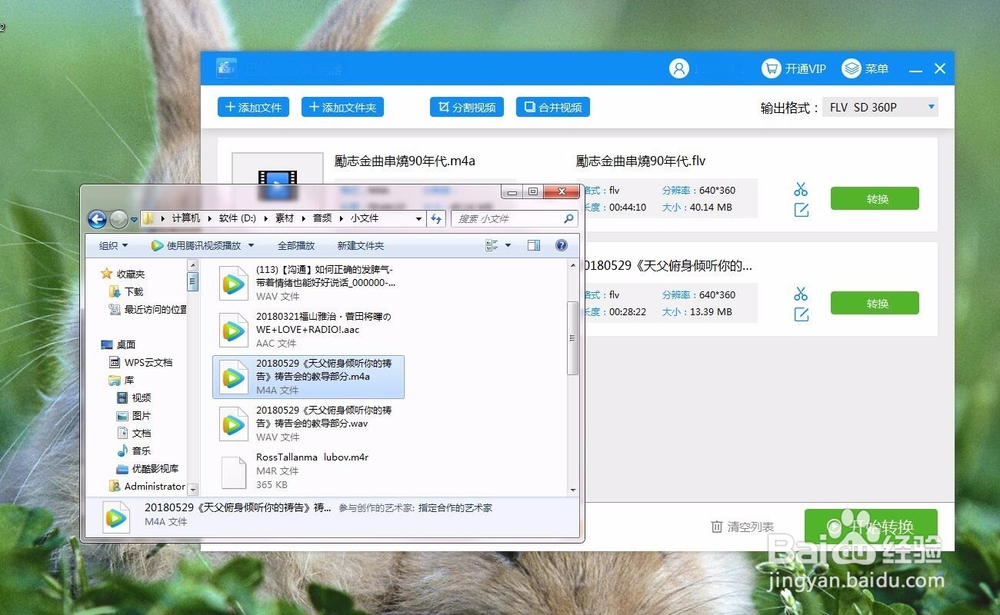Image resolution: width=1000 pixels, height=615 pixels.
Task: Click the 分割视频 toolbar button
Action: pos(466,107)
